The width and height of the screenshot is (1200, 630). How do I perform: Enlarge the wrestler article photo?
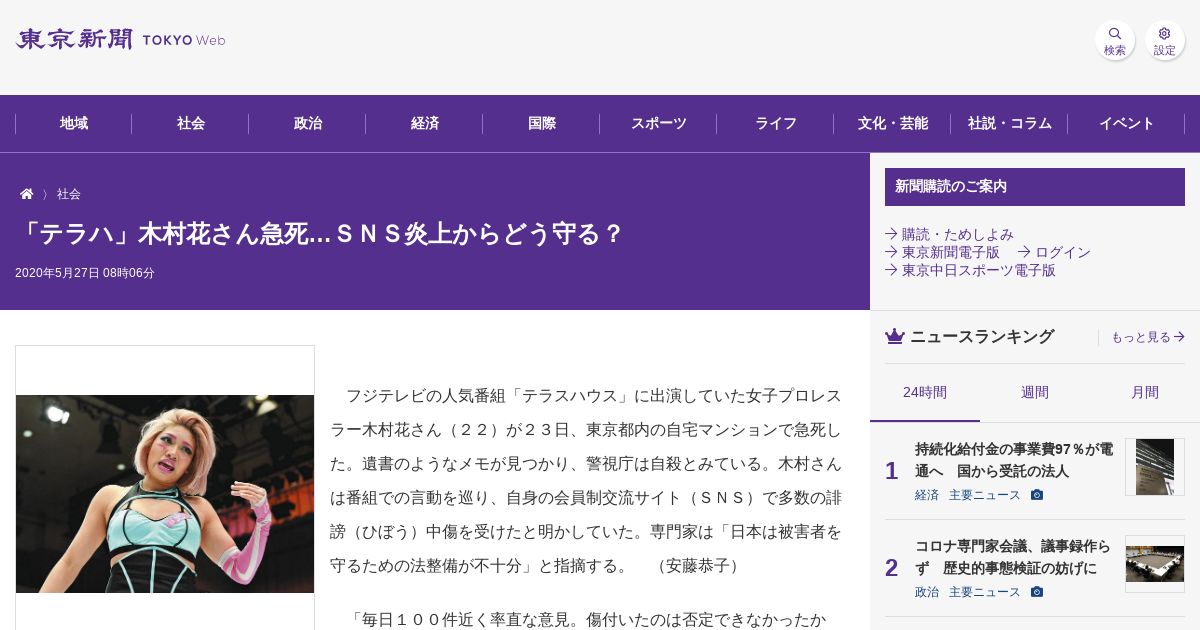[165, 494]
